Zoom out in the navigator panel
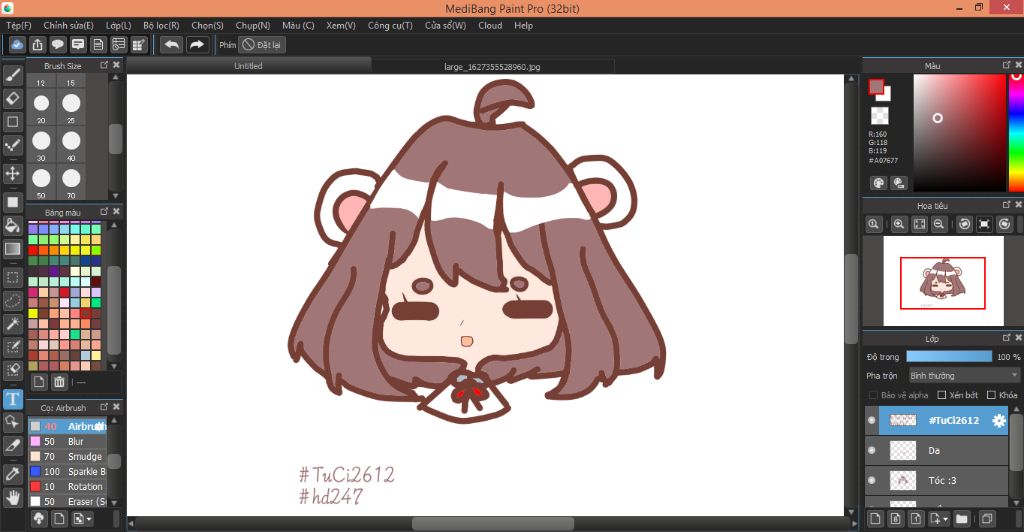Image resolution: width=1024 pixels, height=532 pixels. pyautogui.click(x=939, y=224)
